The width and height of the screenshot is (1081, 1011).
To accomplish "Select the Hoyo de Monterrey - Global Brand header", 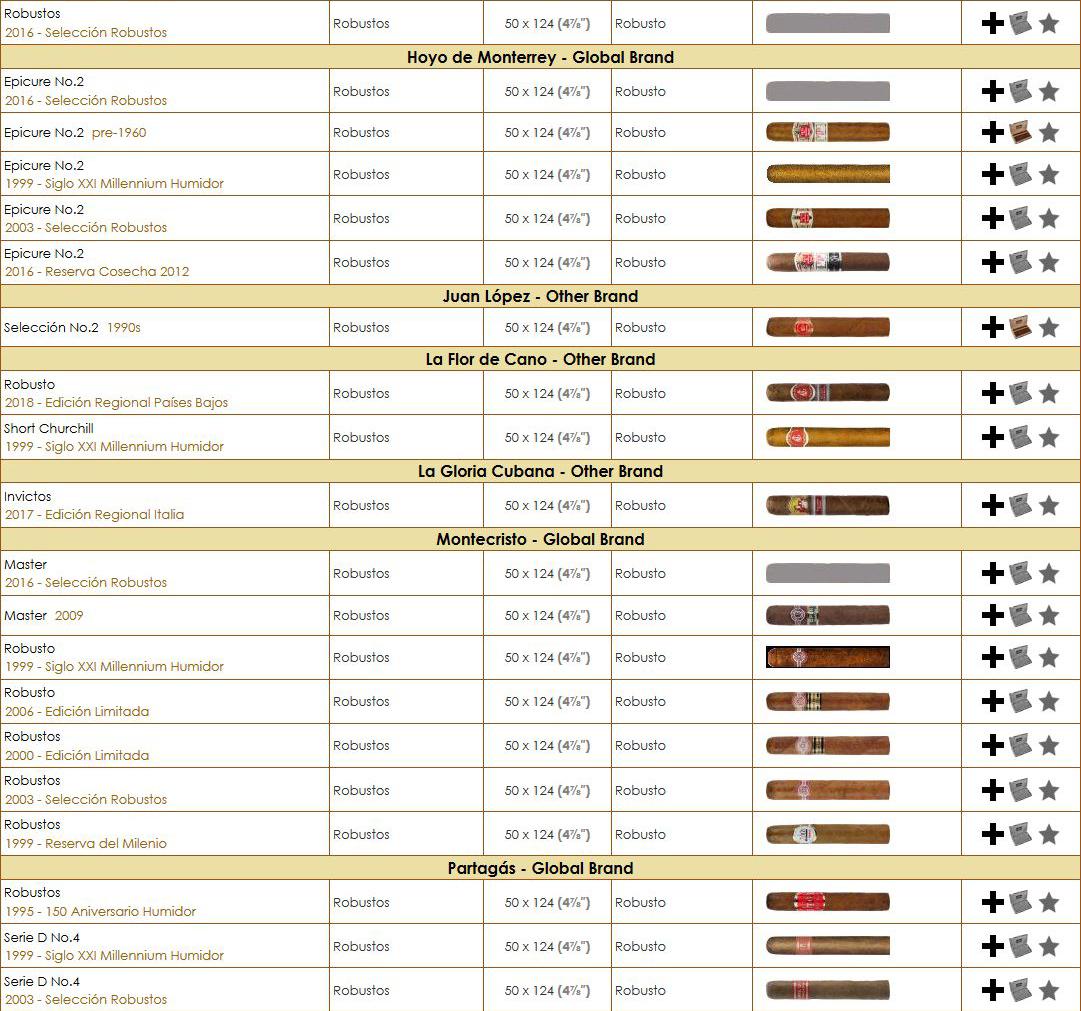I will click(540, 57).
